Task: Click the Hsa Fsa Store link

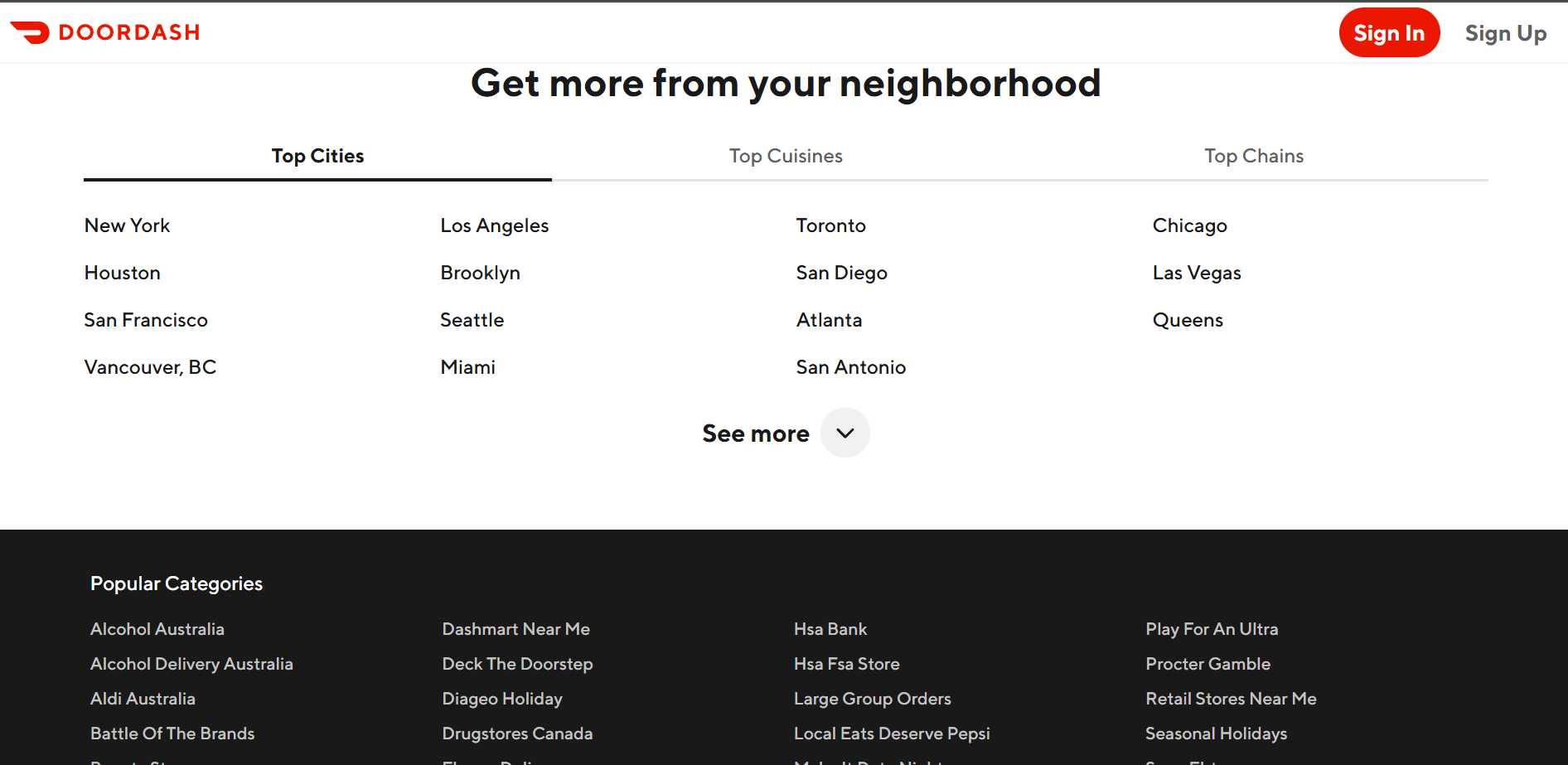Action: click(x=846, y=664)
